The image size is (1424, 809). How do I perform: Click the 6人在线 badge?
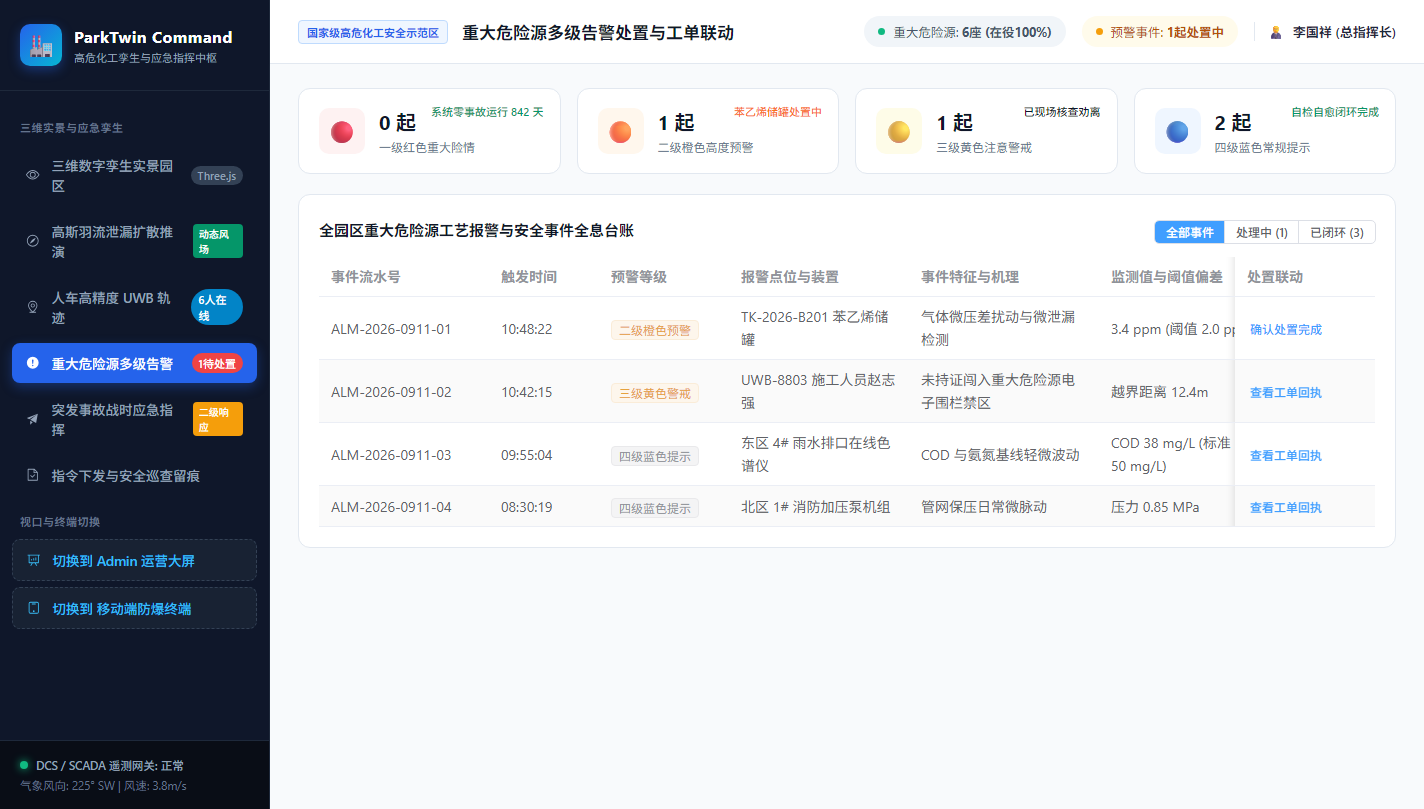pyautogui.click(x=217, y=307)
